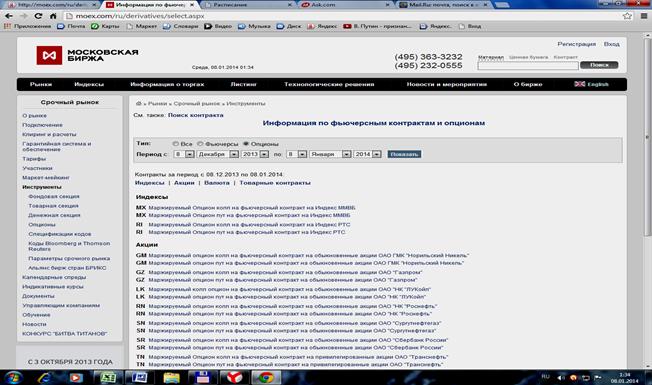Screen dimensions: 652x385
Task: Open the Индексы main menu
Action: (89, 84)
